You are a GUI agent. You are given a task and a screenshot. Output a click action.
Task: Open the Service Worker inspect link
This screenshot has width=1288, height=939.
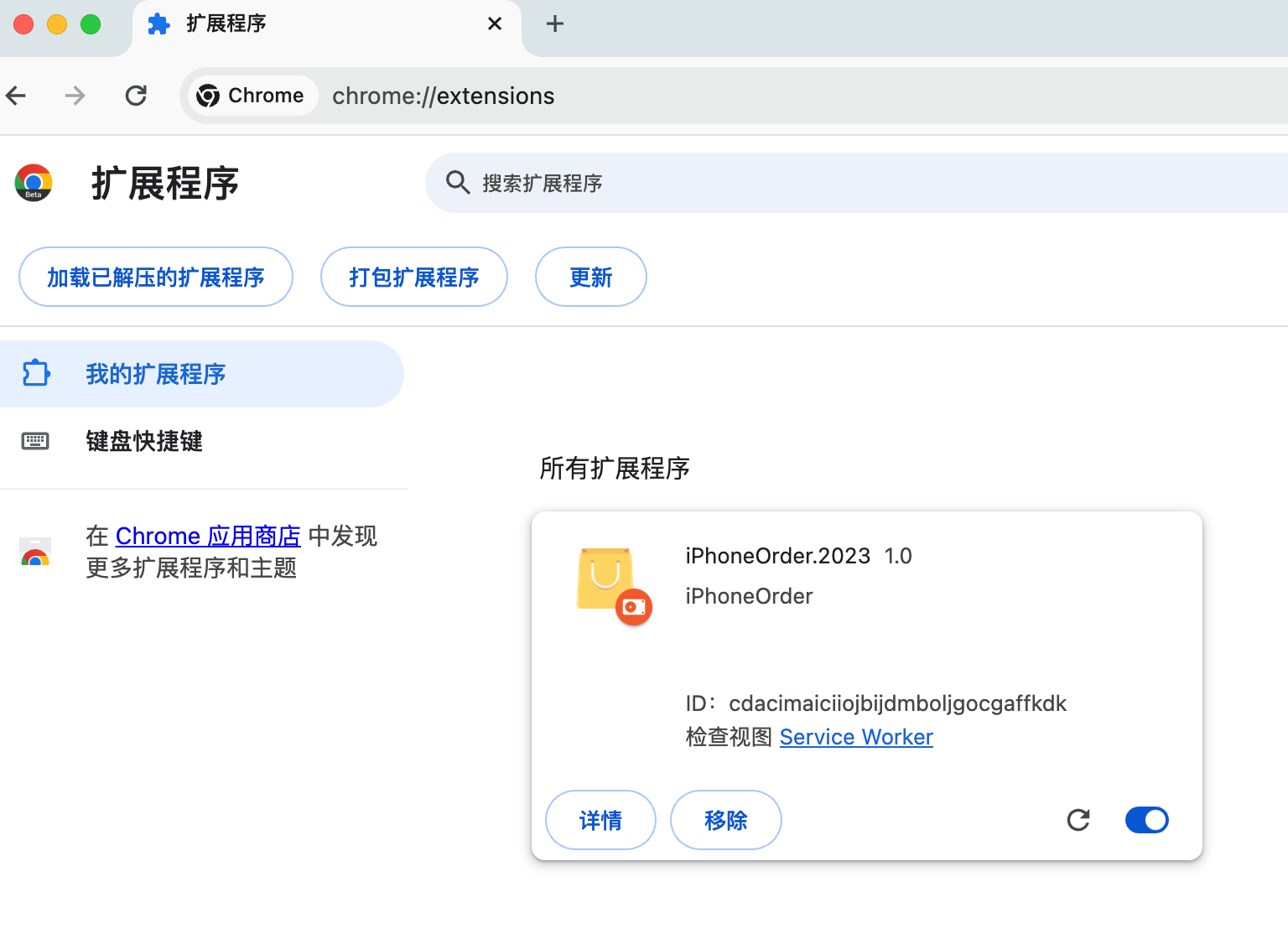[856, 737]
